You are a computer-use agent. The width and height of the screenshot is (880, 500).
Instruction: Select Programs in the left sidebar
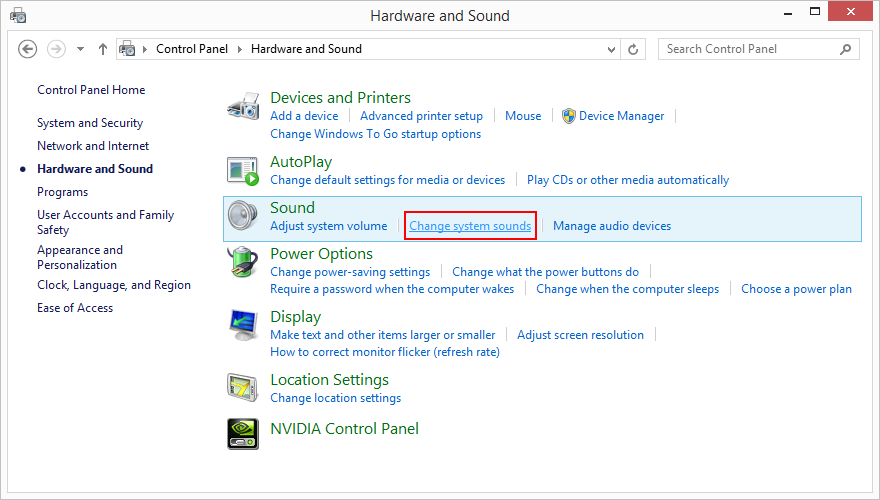pyautogui.click(x=63, y=192)
